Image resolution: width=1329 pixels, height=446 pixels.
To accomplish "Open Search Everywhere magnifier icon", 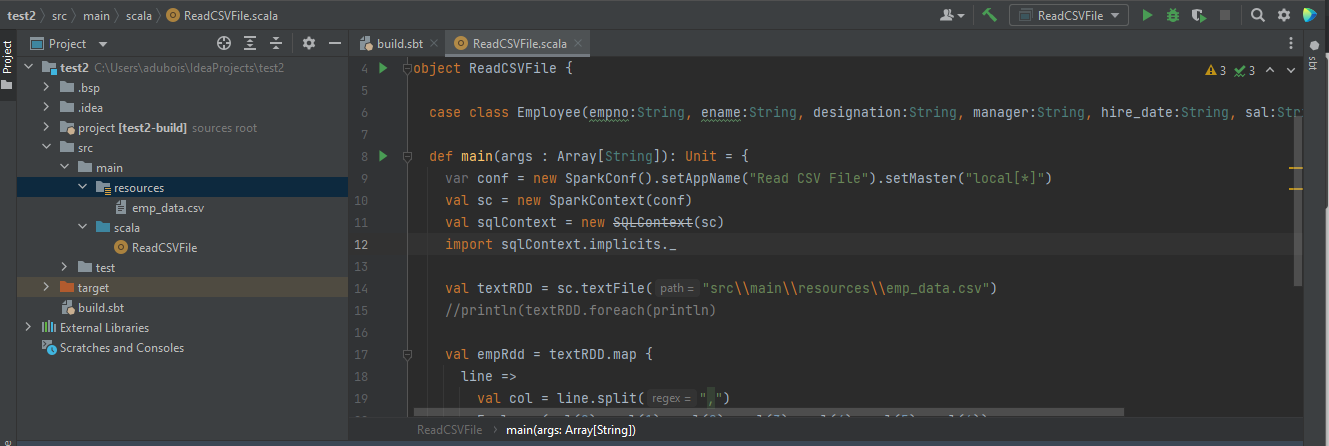I will (x=1257, y=15).
